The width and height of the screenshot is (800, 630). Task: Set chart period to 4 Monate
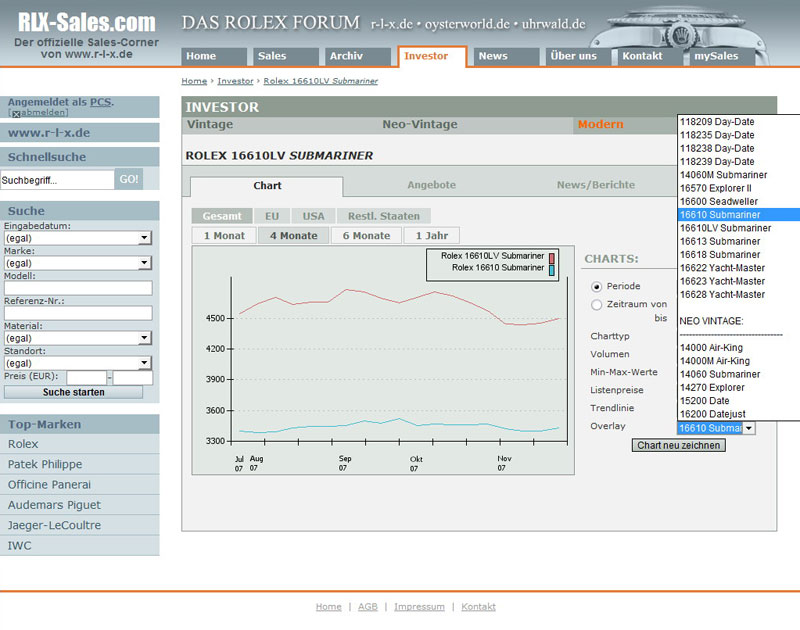point(293,236)
